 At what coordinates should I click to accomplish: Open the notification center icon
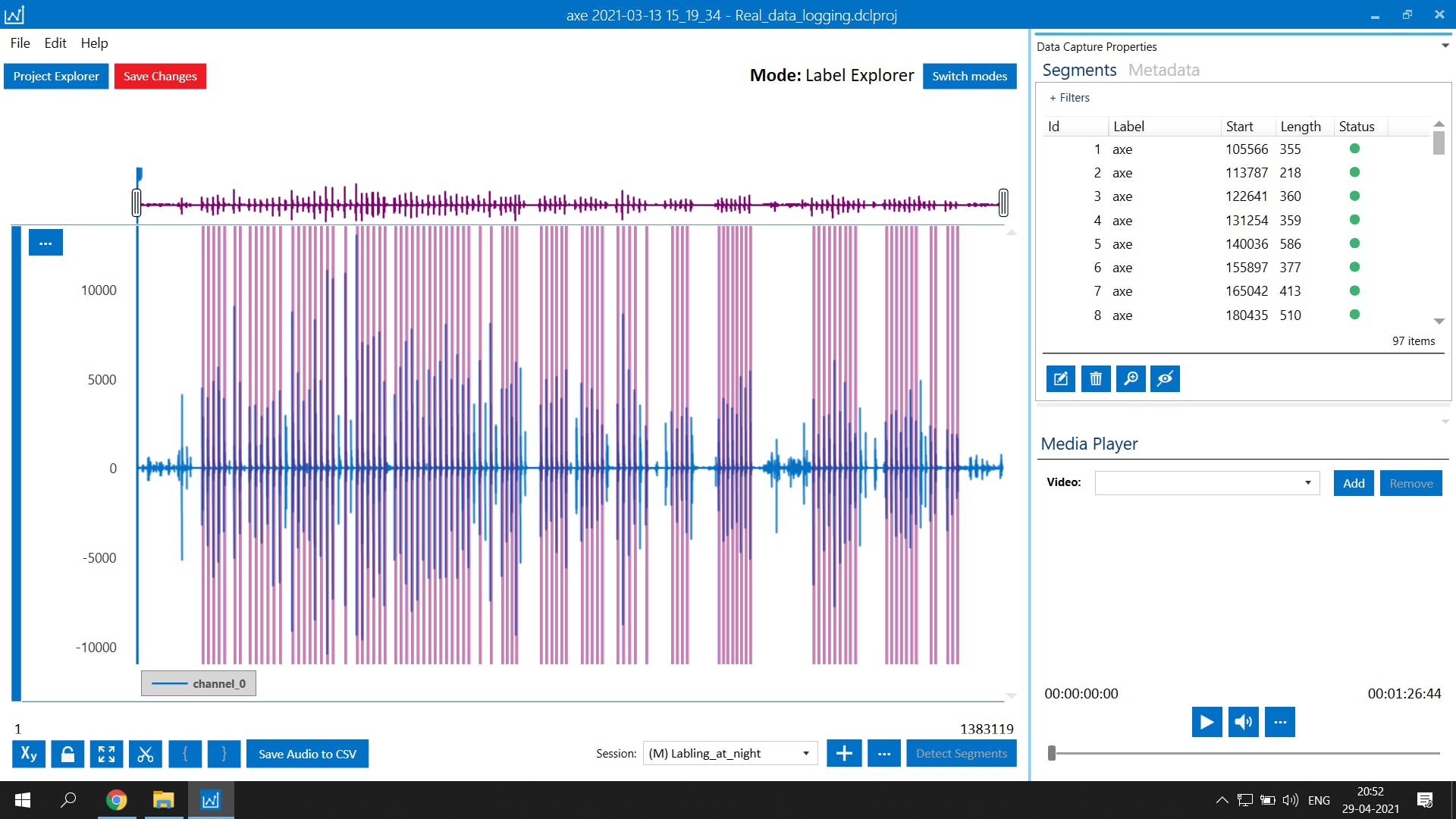[1425, 800]
